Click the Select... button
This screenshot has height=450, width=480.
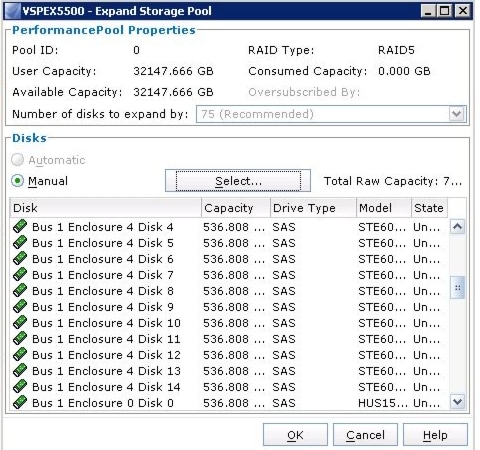[x=238, y=181]
